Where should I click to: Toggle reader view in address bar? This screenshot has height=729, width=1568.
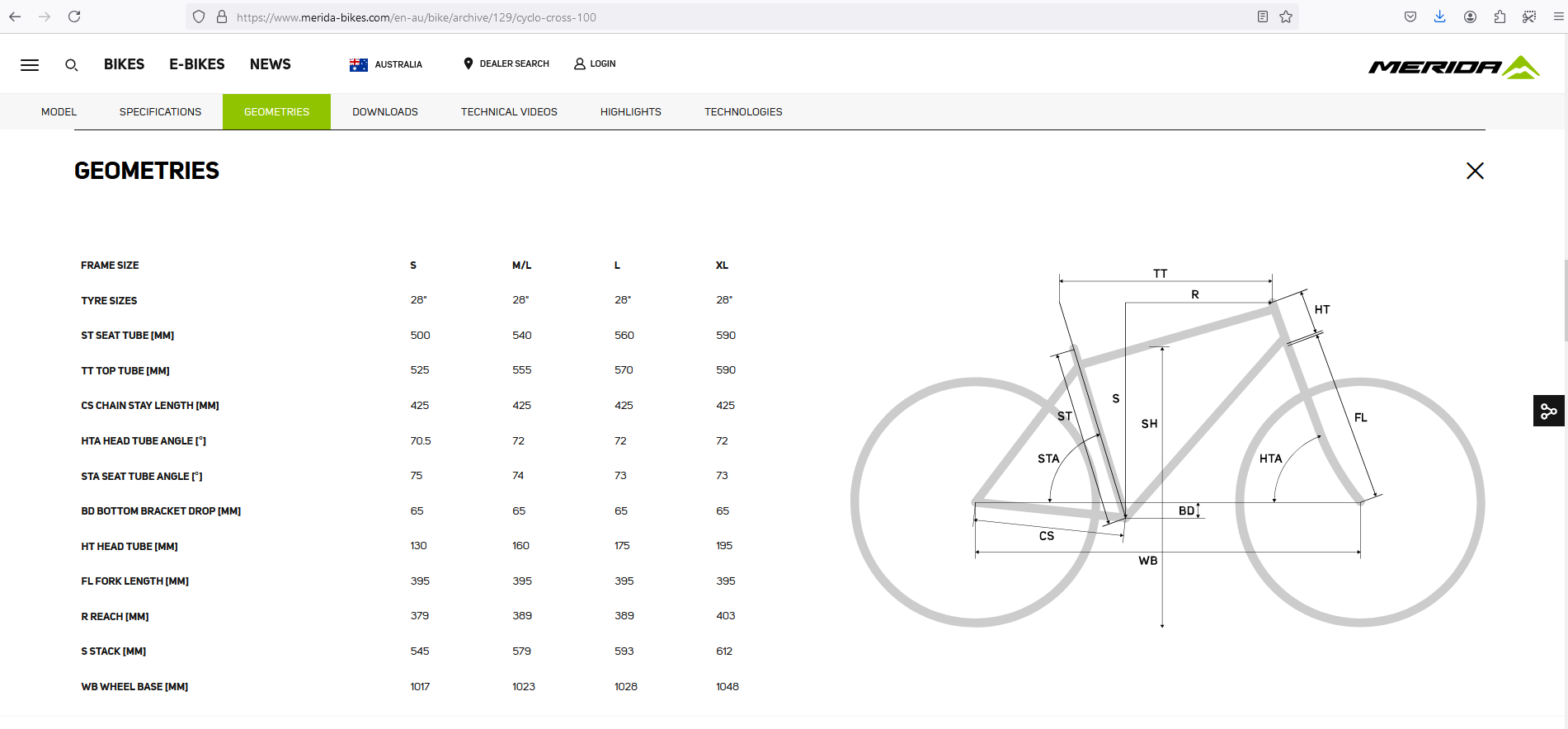(1262, 16)
